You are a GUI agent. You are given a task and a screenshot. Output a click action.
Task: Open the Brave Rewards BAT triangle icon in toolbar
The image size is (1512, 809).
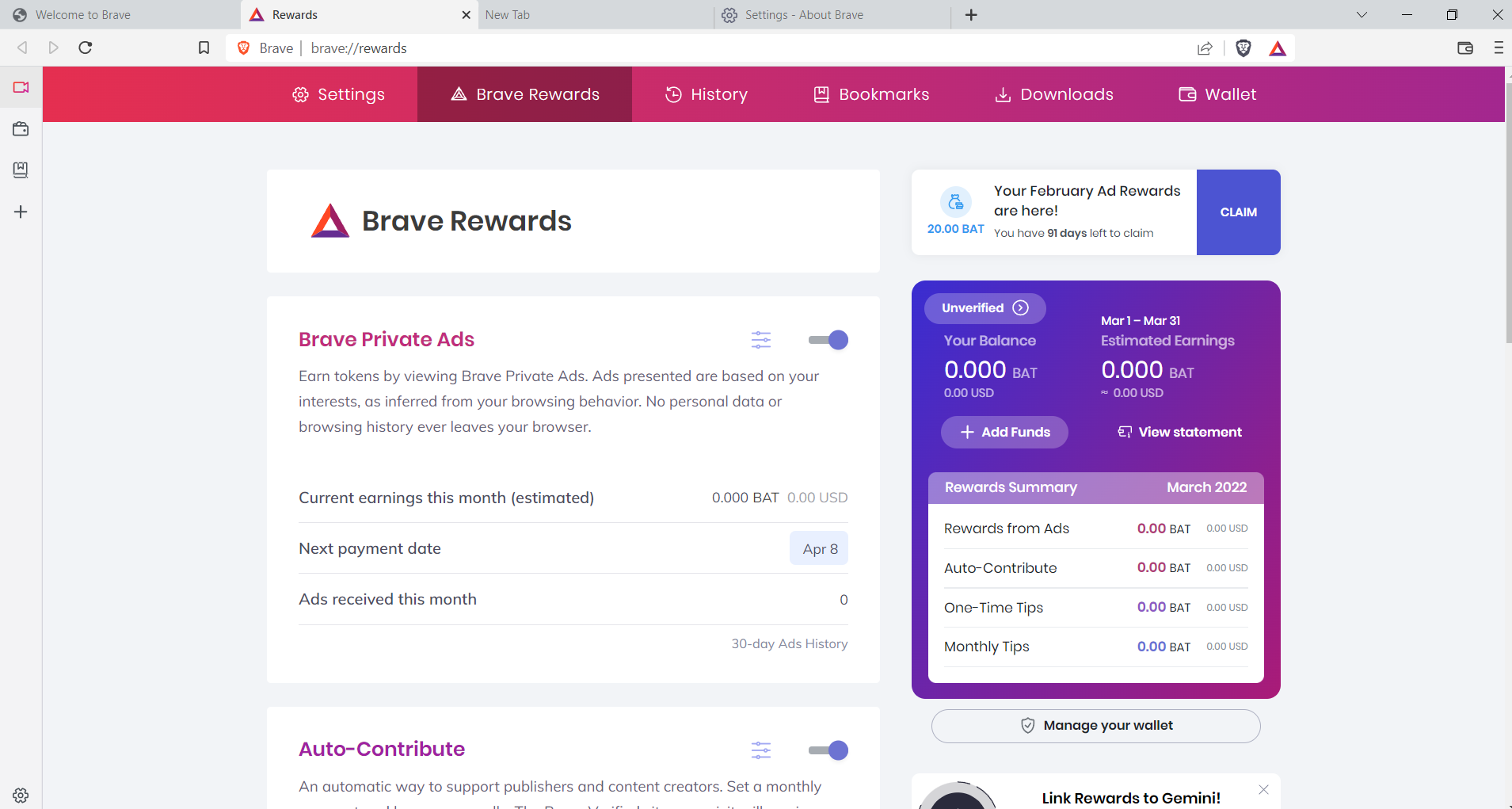tap(1278, 48)
